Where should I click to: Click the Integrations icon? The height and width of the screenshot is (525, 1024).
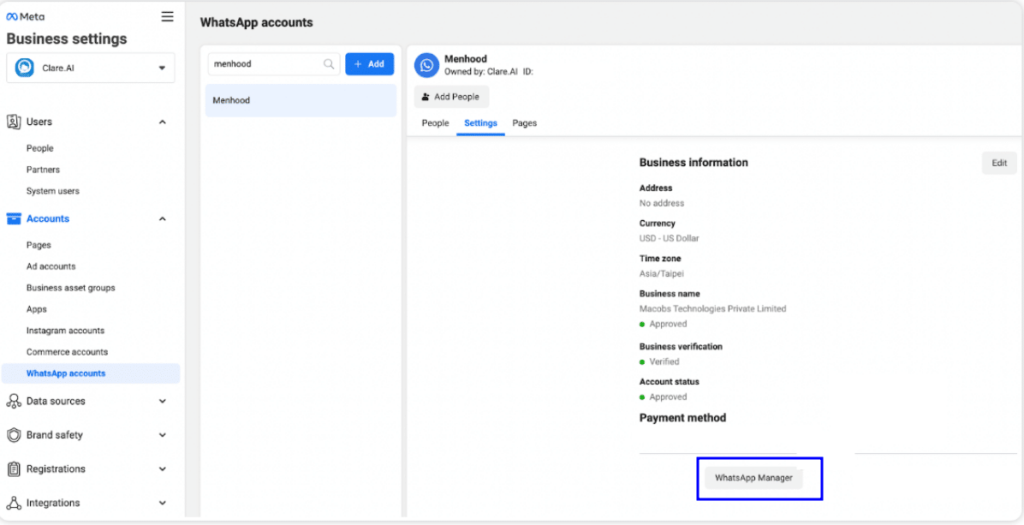click(14, 503)
